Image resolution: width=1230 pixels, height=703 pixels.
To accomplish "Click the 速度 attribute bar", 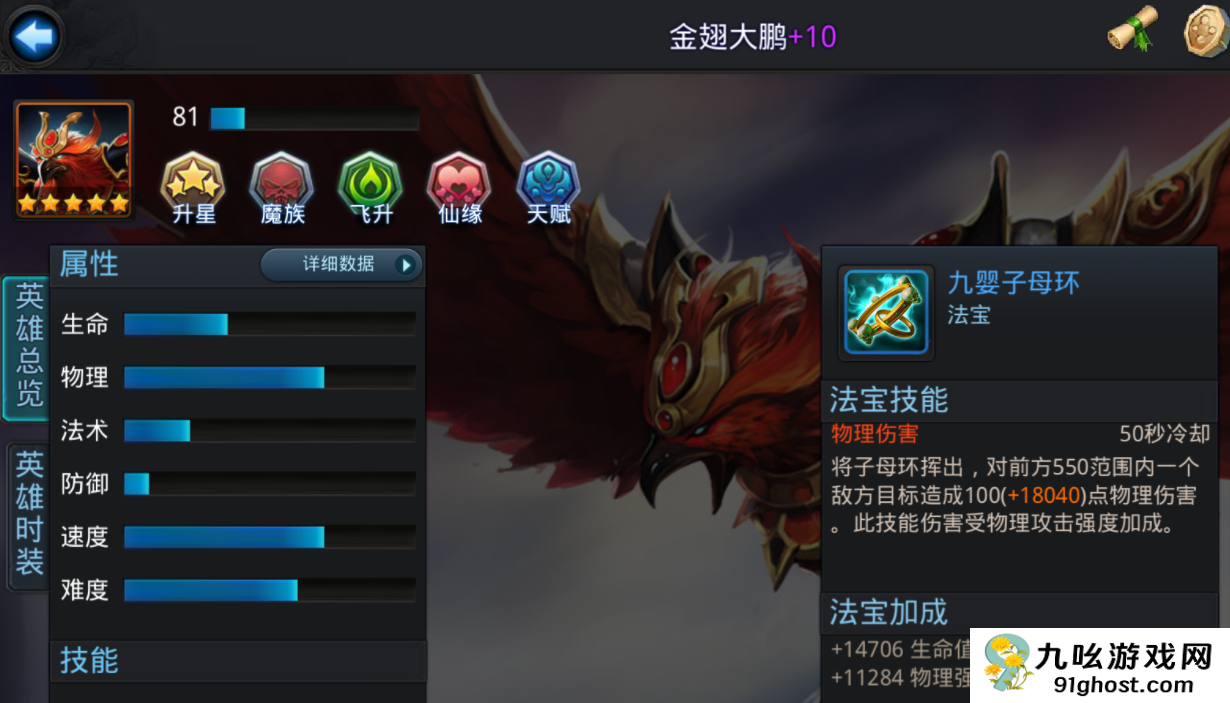I will click(269, 536).
